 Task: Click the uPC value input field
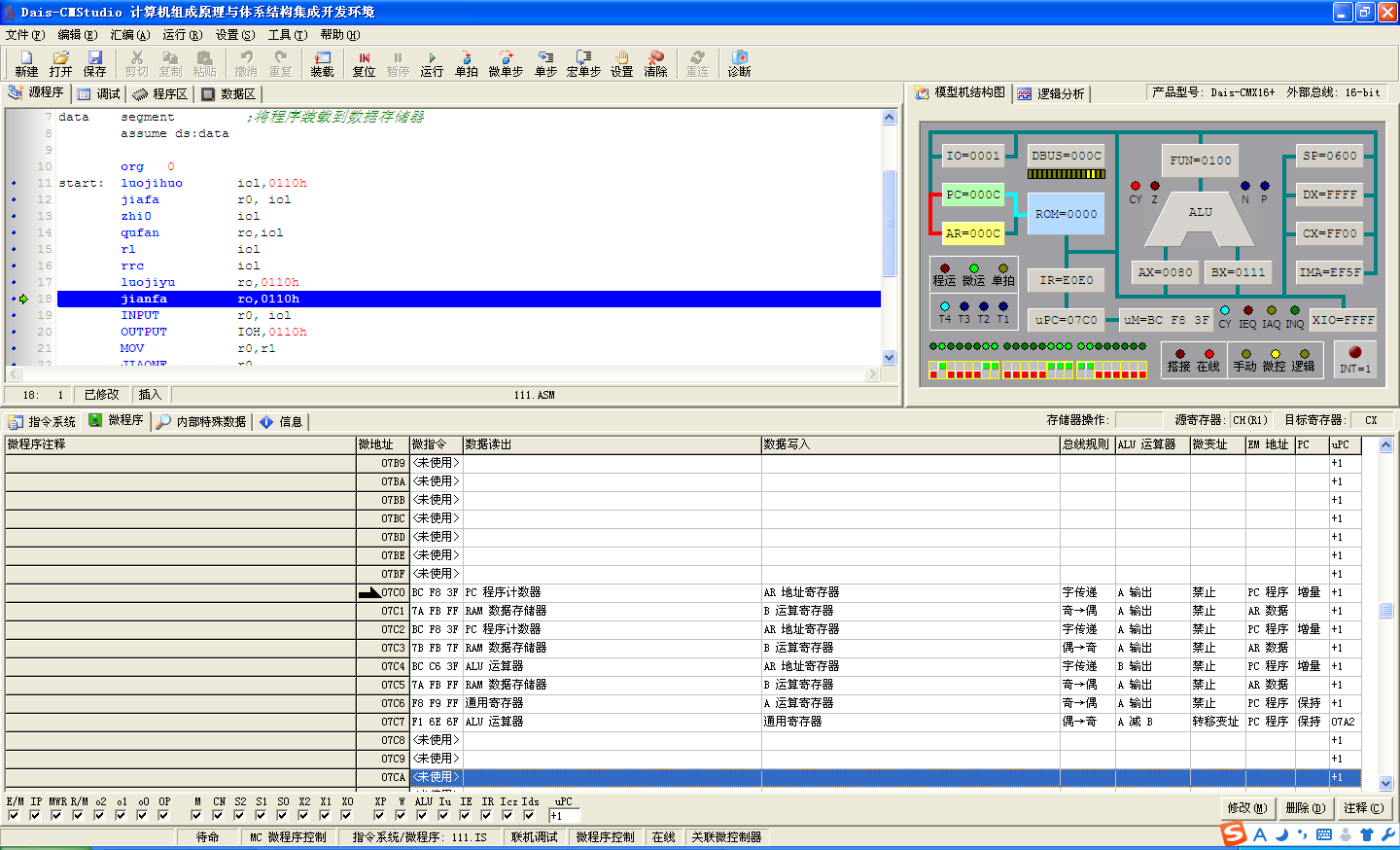coord(565,816)
